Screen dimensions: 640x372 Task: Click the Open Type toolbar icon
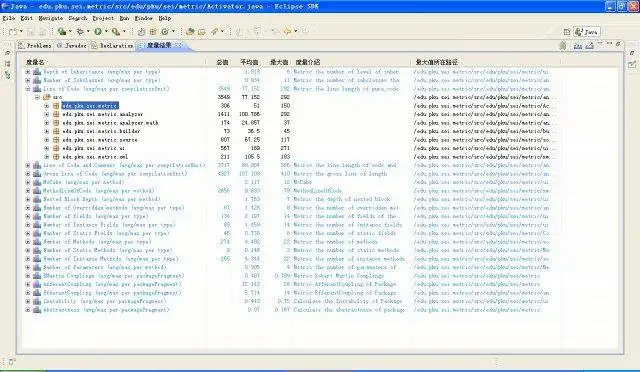pyautogui.click(x=190, y=31)
